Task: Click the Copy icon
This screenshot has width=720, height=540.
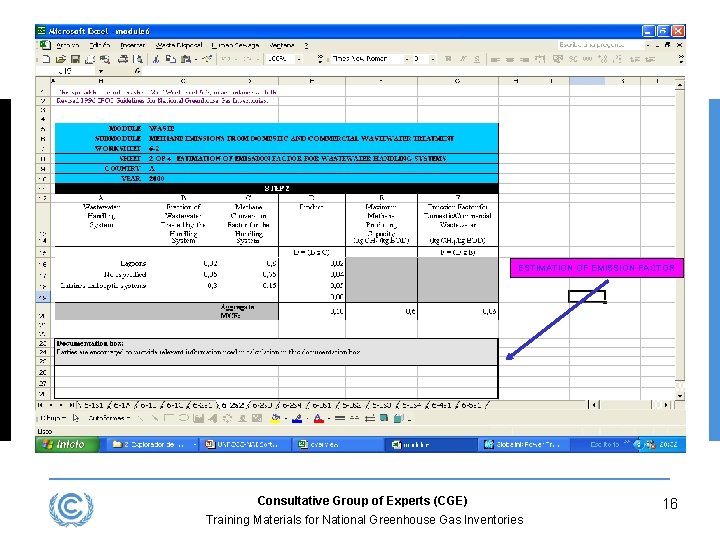Action: coord(170,59)
